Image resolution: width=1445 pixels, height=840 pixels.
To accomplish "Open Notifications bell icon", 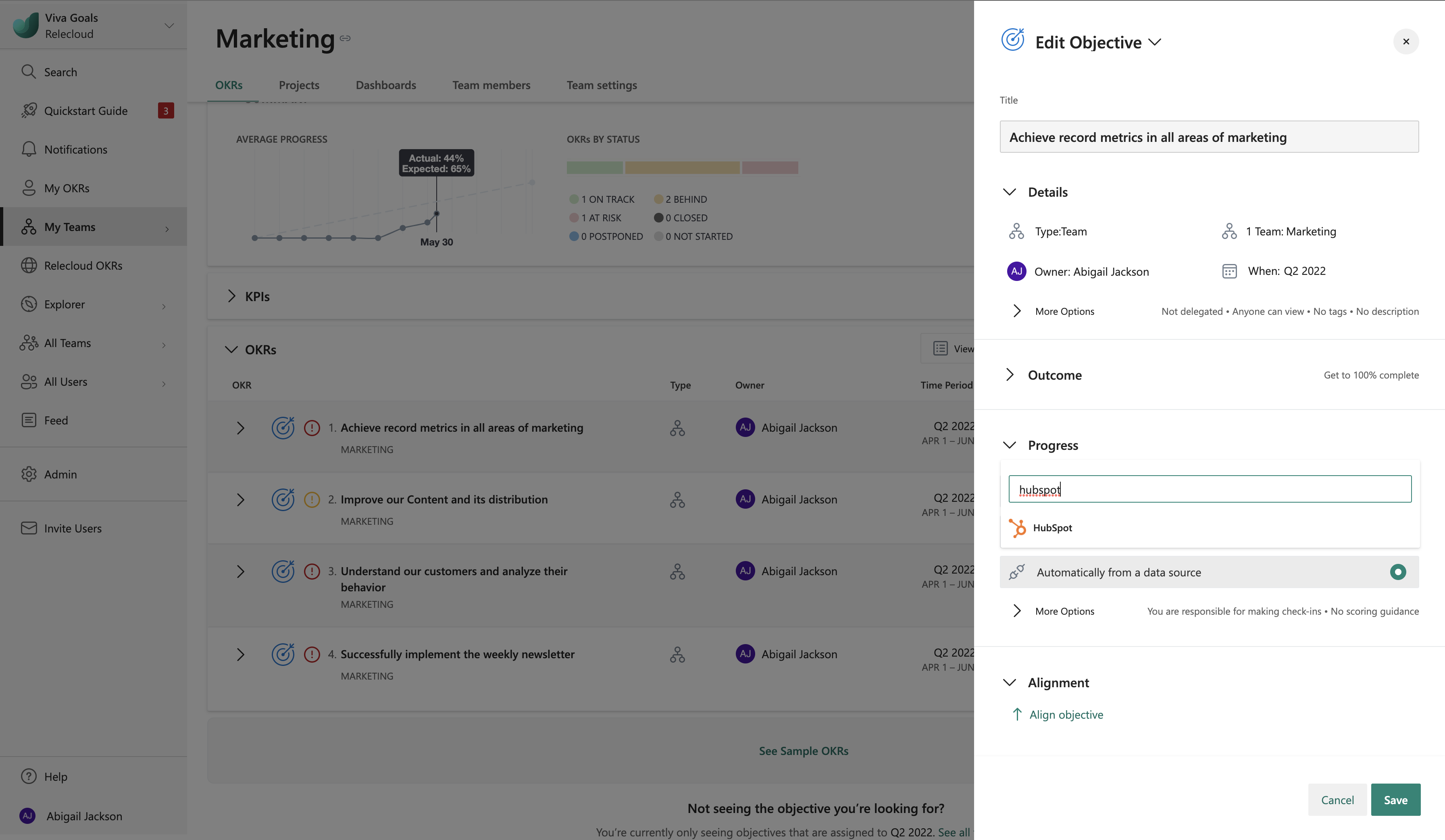I will coord(29,149).
